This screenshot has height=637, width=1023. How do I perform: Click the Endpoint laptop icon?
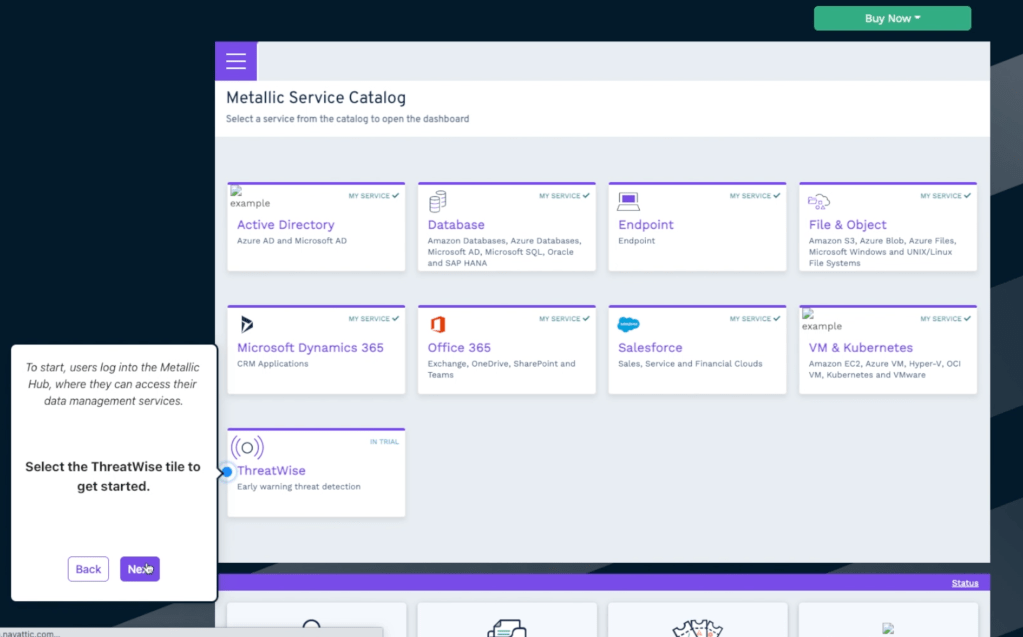pyautogui.click(x=628, y=201)
